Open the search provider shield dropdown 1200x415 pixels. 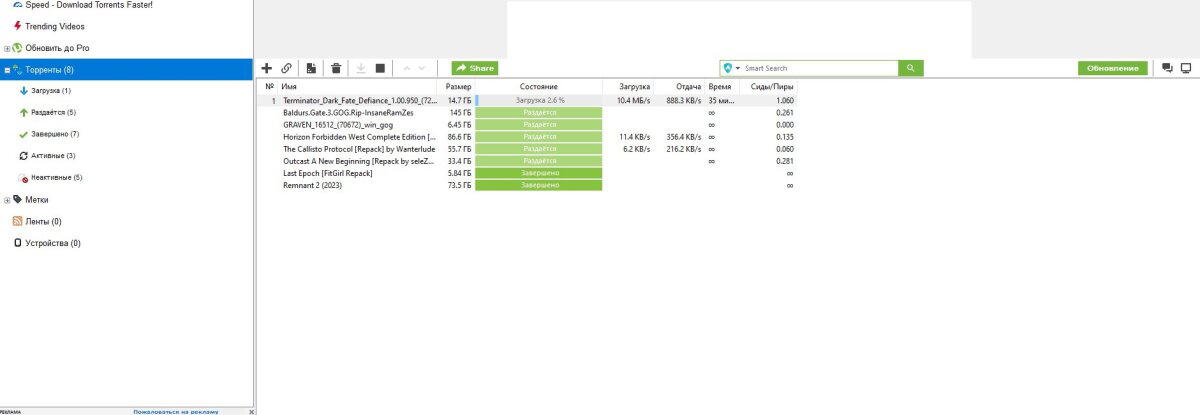pos(731,68)
